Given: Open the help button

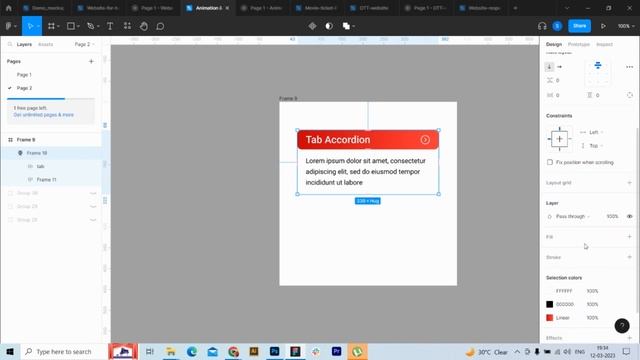Looking at the screenshot, I should click(x=622, y=326).
